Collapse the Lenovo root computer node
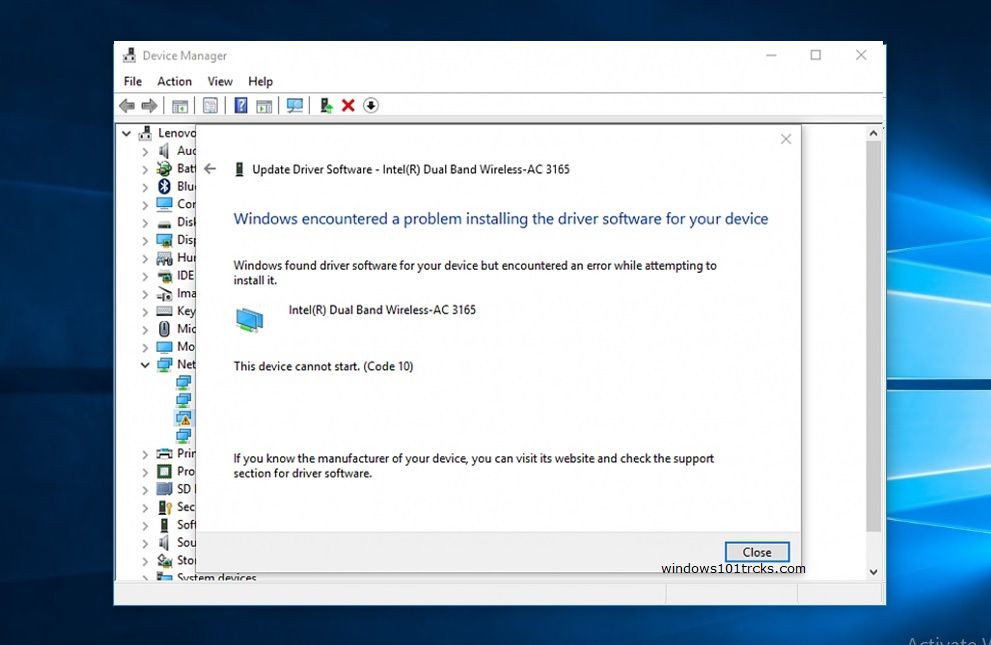The height and width of the screenshot is (645, 991). pyautogui.click(x=126, y=133)
